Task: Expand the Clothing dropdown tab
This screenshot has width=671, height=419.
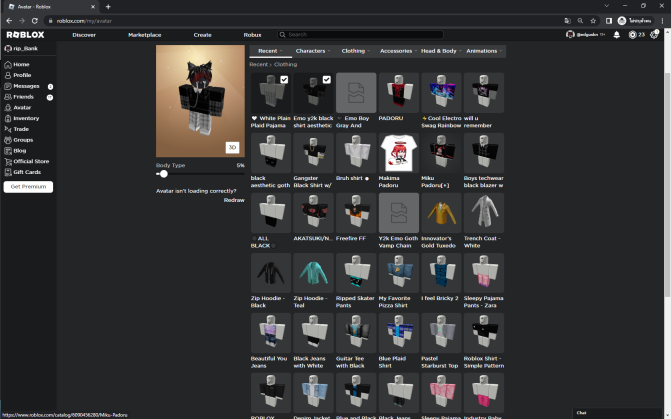Action: click(356, 51)
